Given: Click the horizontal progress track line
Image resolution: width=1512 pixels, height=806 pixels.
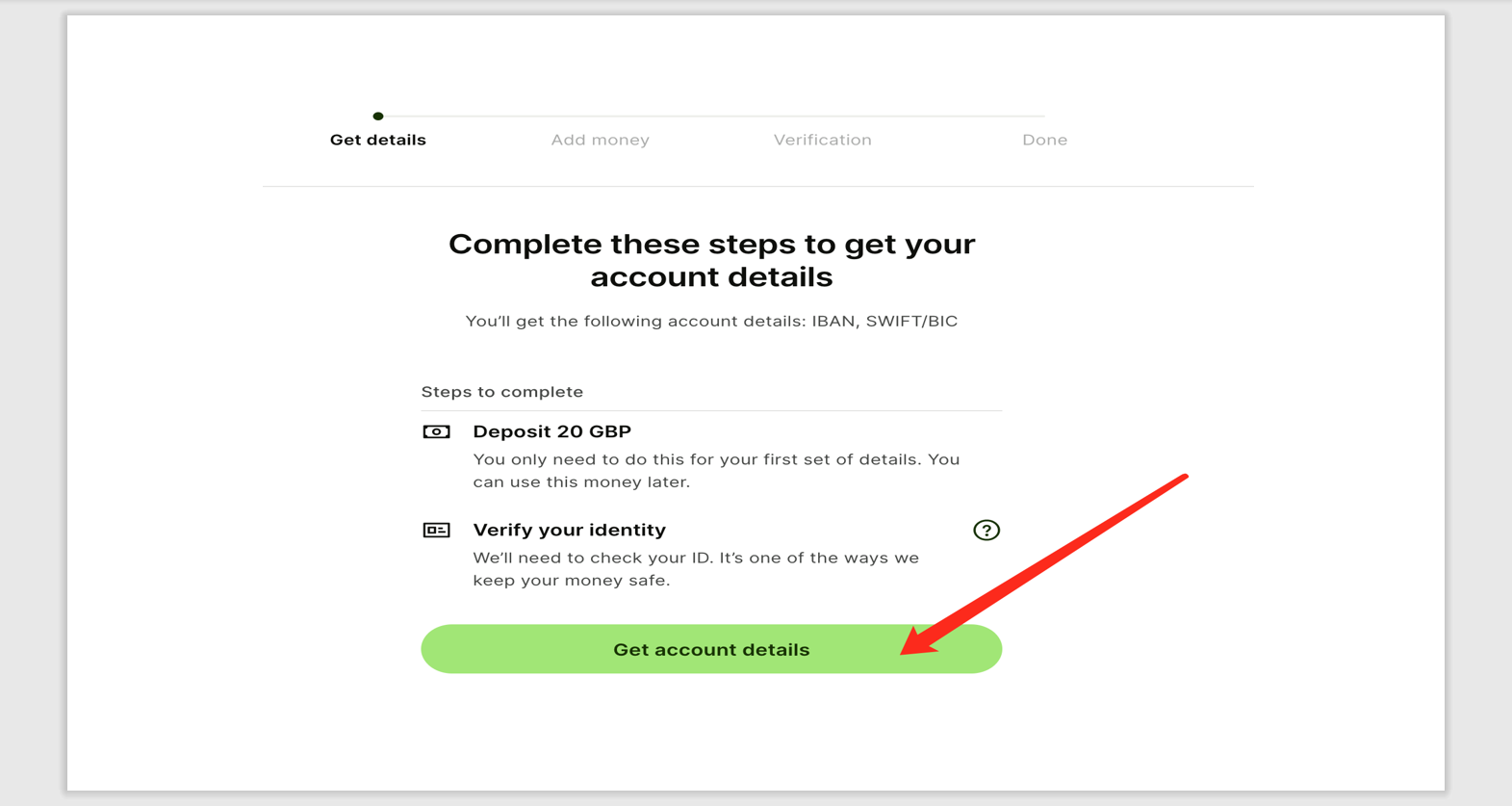Looking at the screenshot, I should pos(712,117).
